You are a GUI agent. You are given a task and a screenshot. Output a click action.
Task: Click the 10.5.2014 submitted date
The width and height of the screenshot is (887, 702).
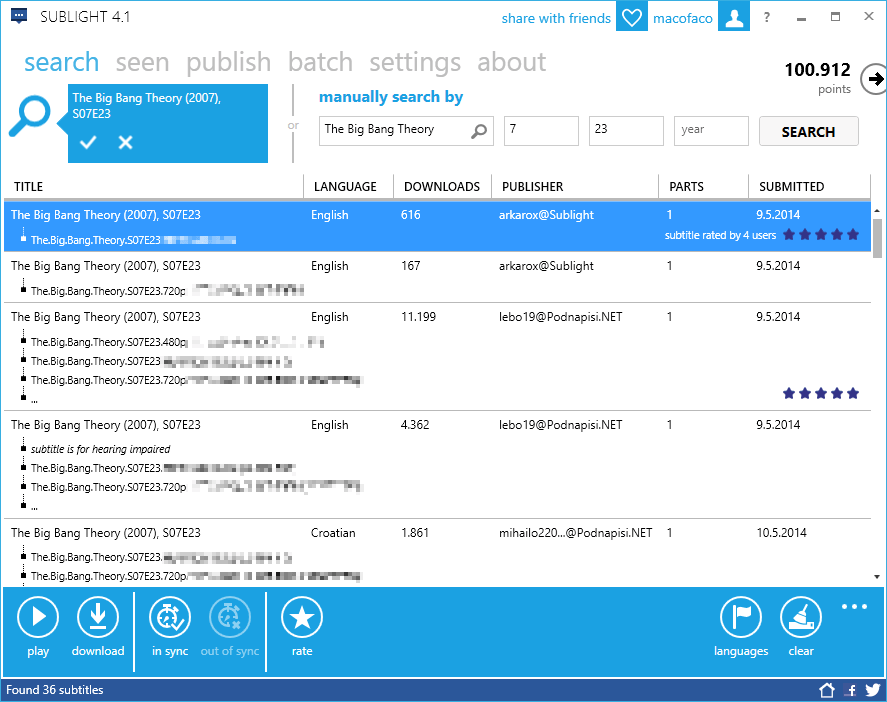tap(781, 533)
